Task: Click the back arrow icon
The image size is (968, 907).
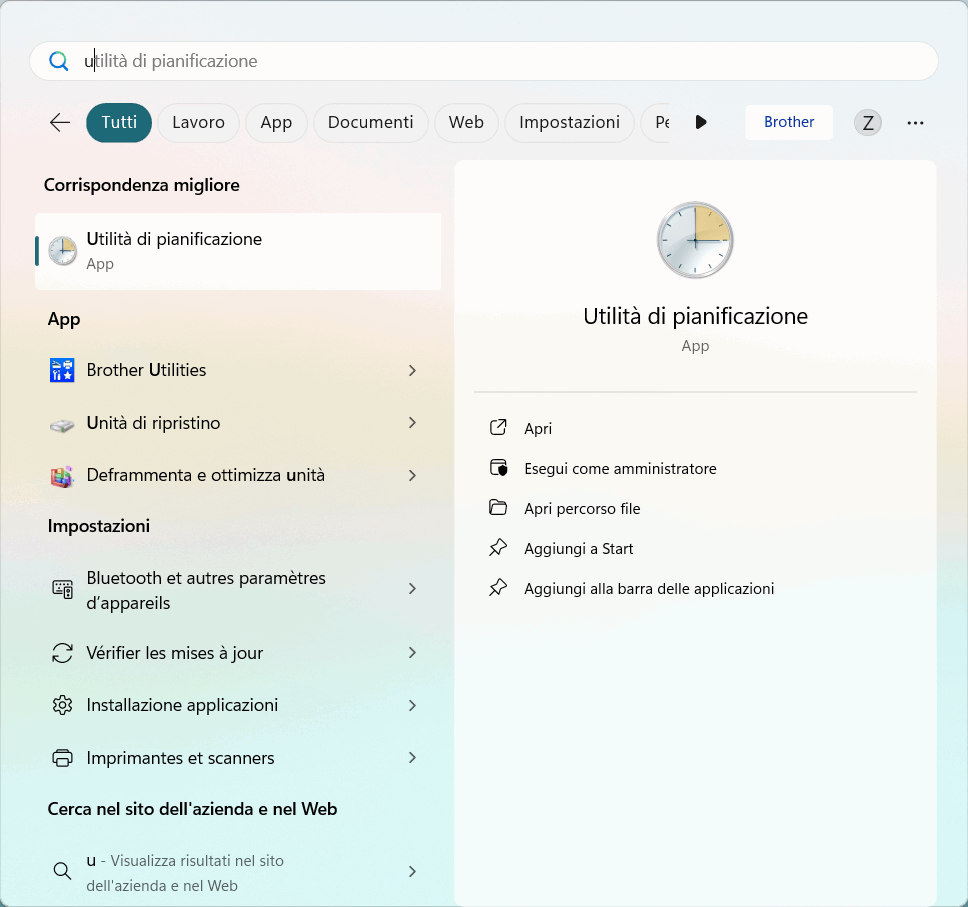Action: [60, 122]
